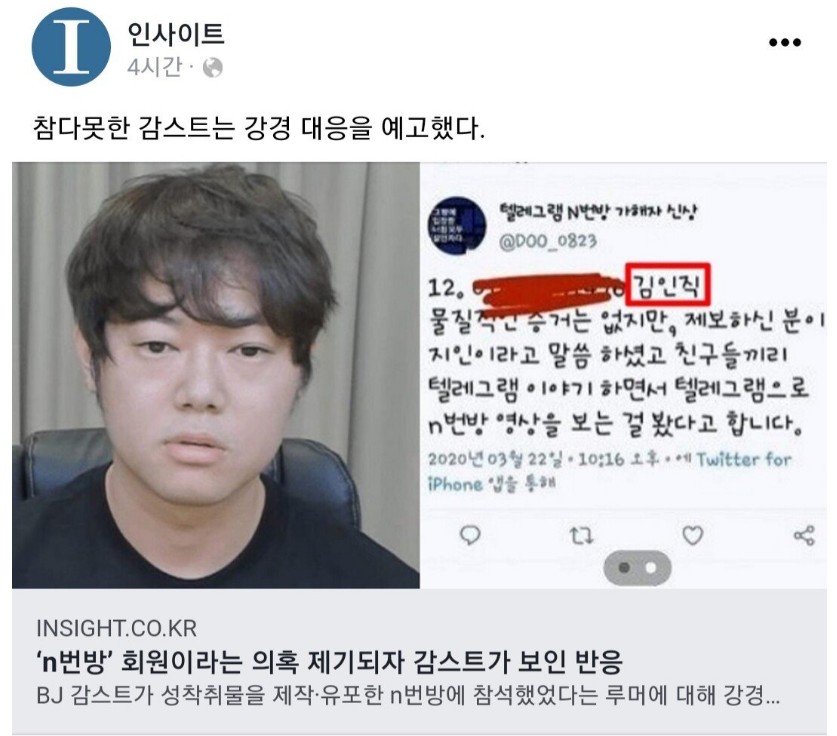Click the red-boxed name in the tweet
Screen dimensions: 837x736
click(668, 287)
